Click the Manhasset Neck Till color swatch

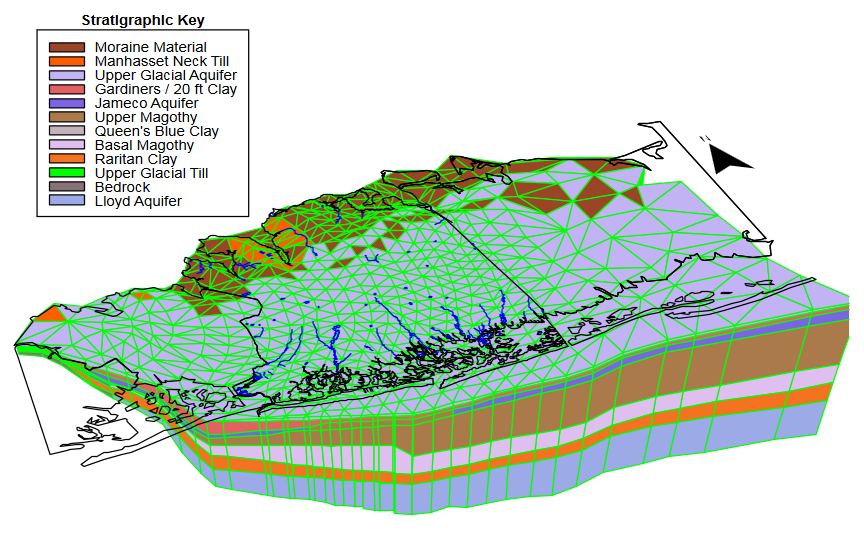(x=67, y=61)
